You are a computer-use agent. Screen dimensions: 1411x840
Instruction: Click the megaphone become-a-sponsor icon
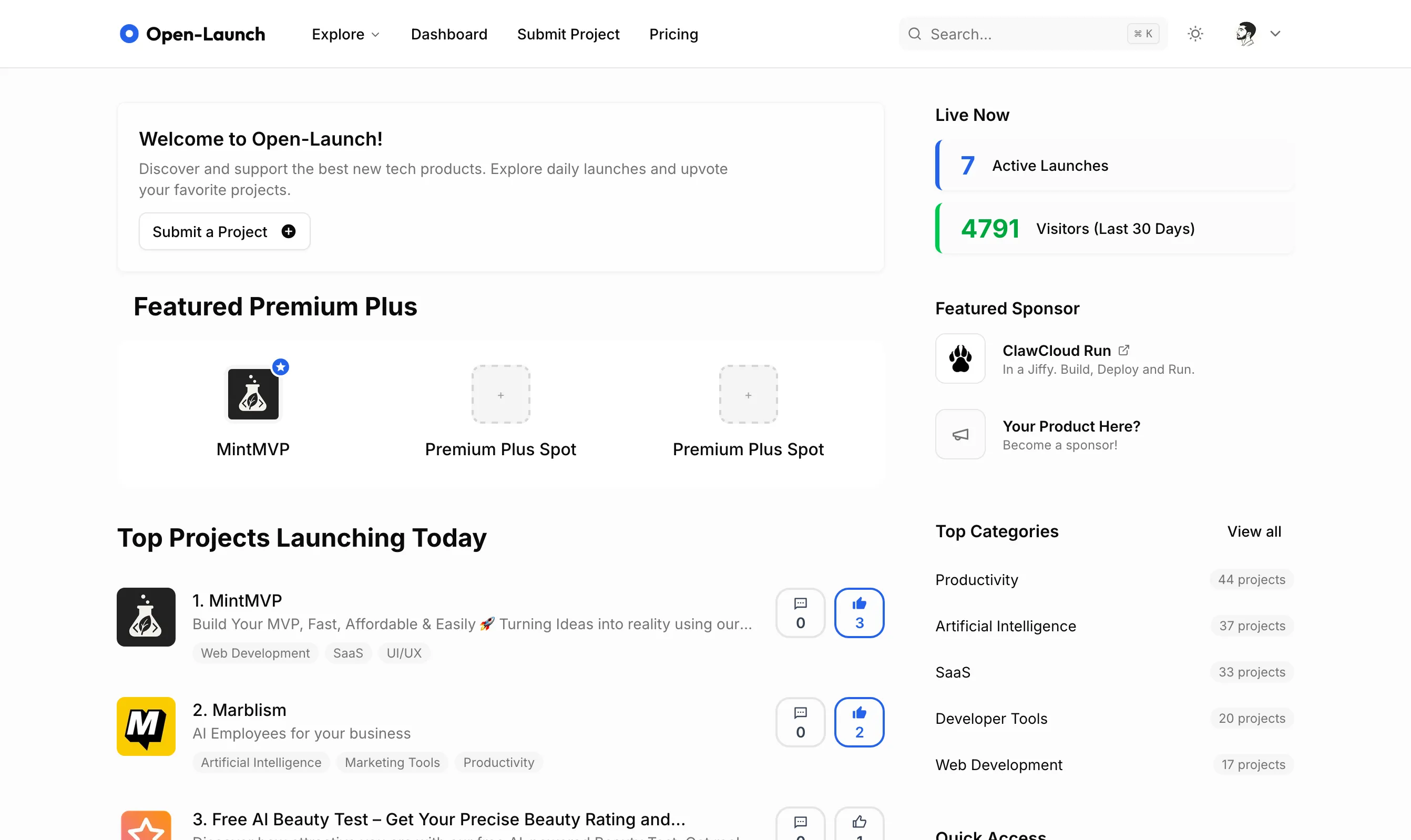click(960, 435)
